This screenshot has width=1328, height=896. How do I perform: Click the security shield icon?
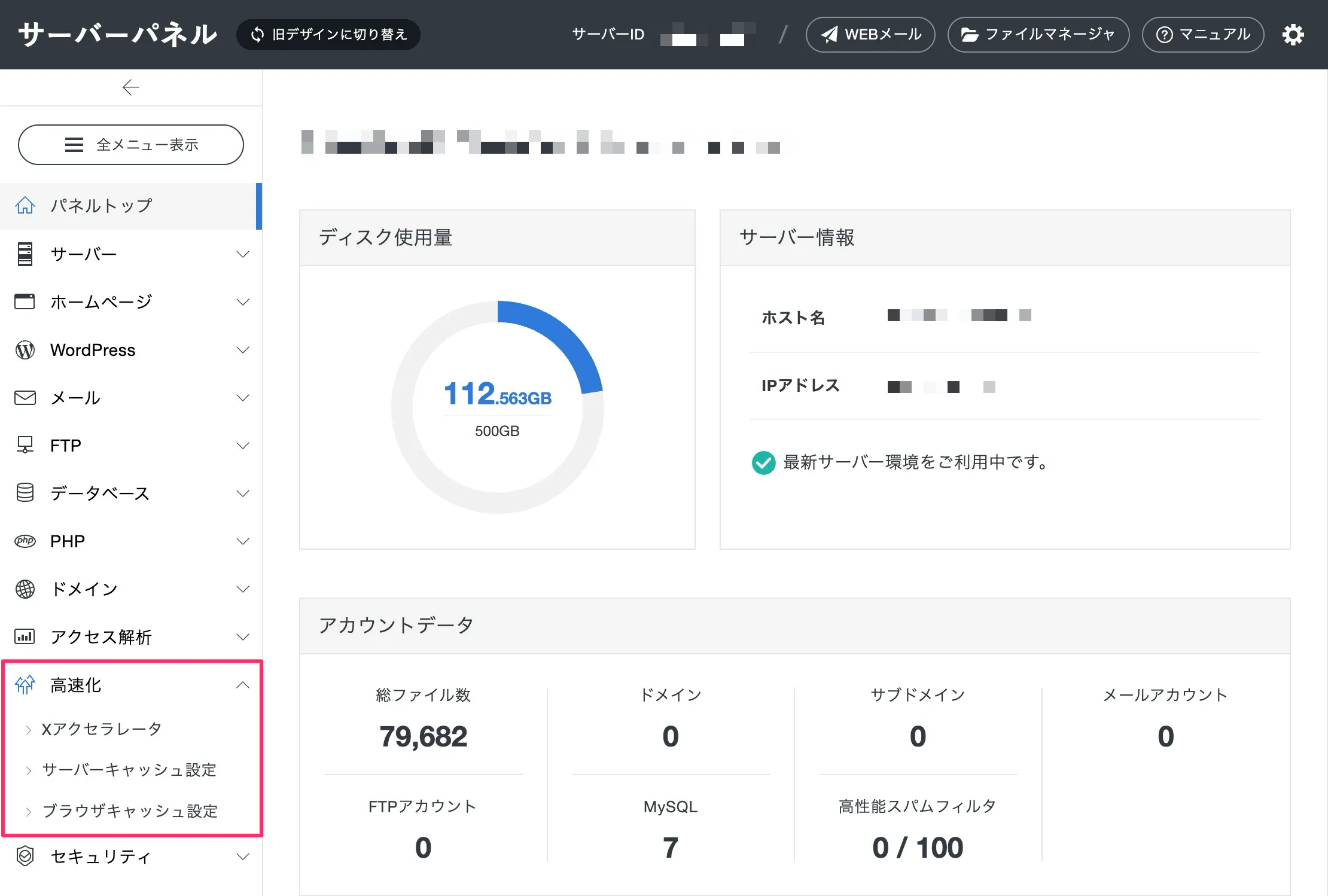[x=25, y=856]
